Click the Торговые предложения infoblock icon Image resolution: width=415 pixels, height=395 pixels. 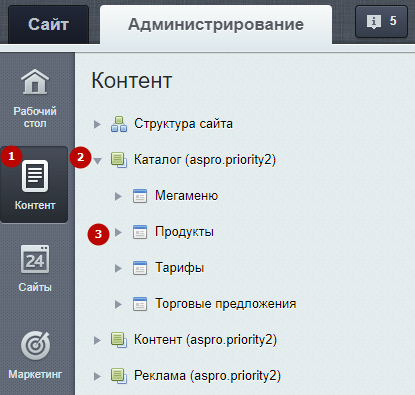tap(140, 304)
